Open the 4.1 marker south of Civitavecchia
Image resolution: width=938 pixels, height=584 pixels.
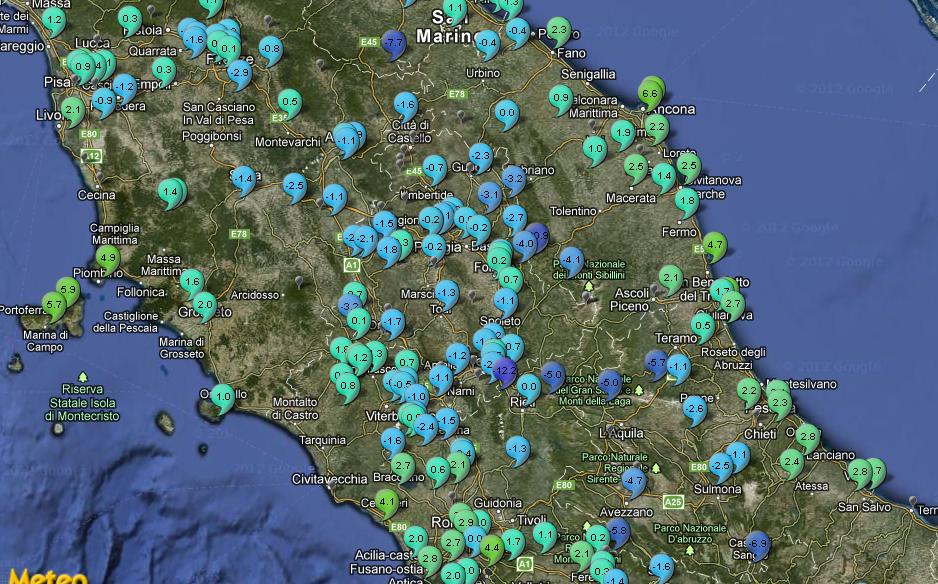click(386, 502)
